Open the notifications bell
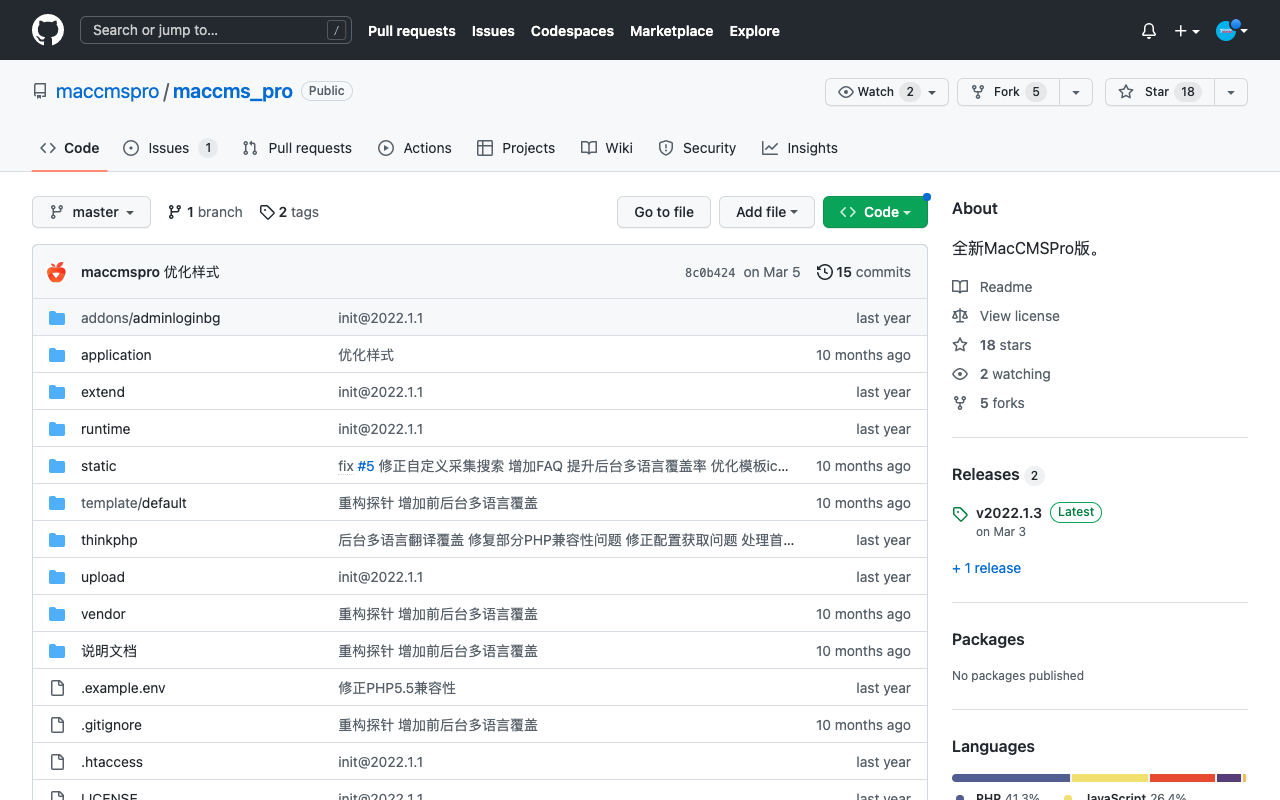 (1148, 30)
